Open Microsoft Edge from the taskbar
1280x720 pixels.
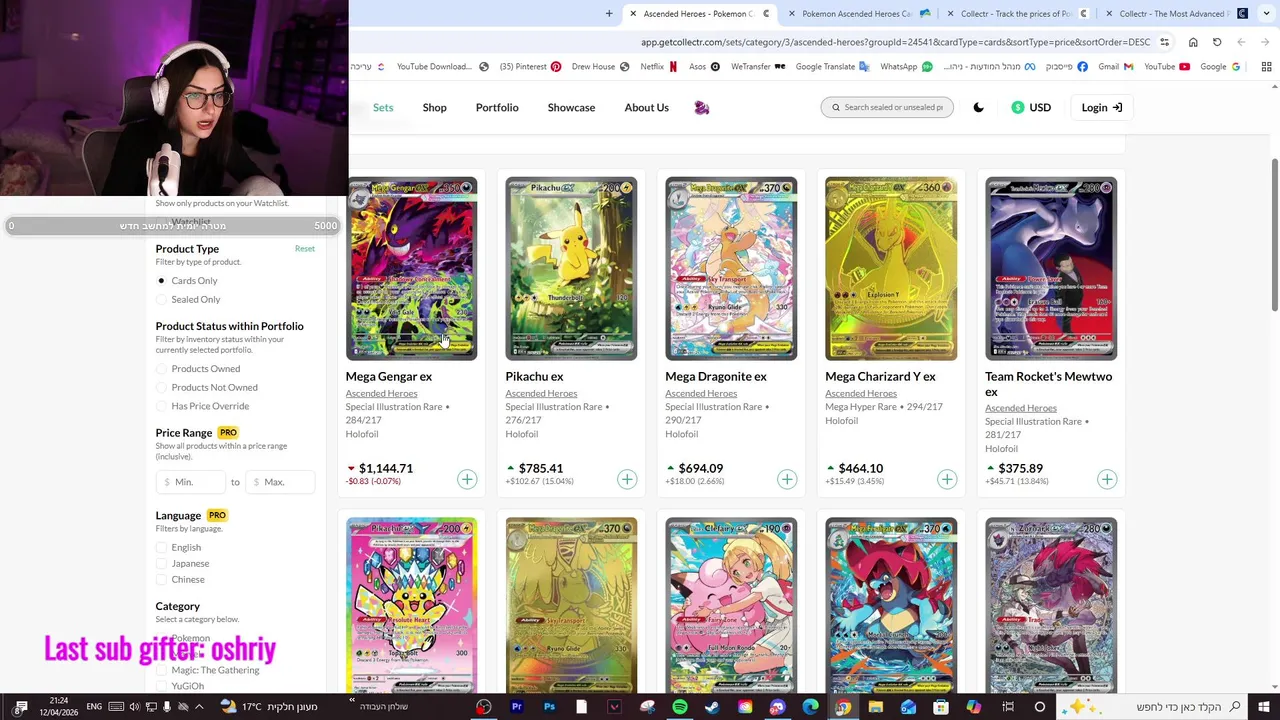coord(810,707)
